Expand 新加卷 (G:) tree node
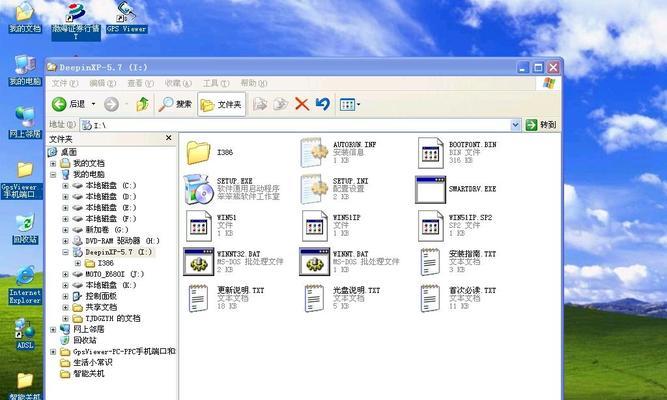Image resolution: width=667 pixels, height=400 pixels. point(65,230)
